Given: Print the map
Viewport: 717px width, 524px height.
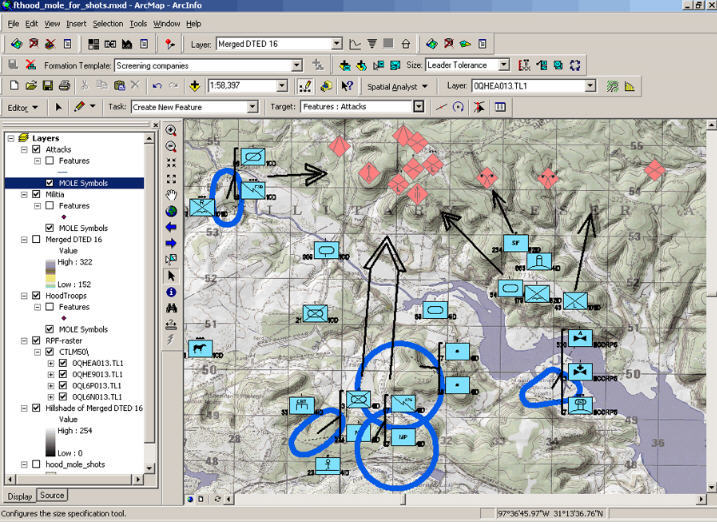Looking at the screenshot, I should (64, 86).
